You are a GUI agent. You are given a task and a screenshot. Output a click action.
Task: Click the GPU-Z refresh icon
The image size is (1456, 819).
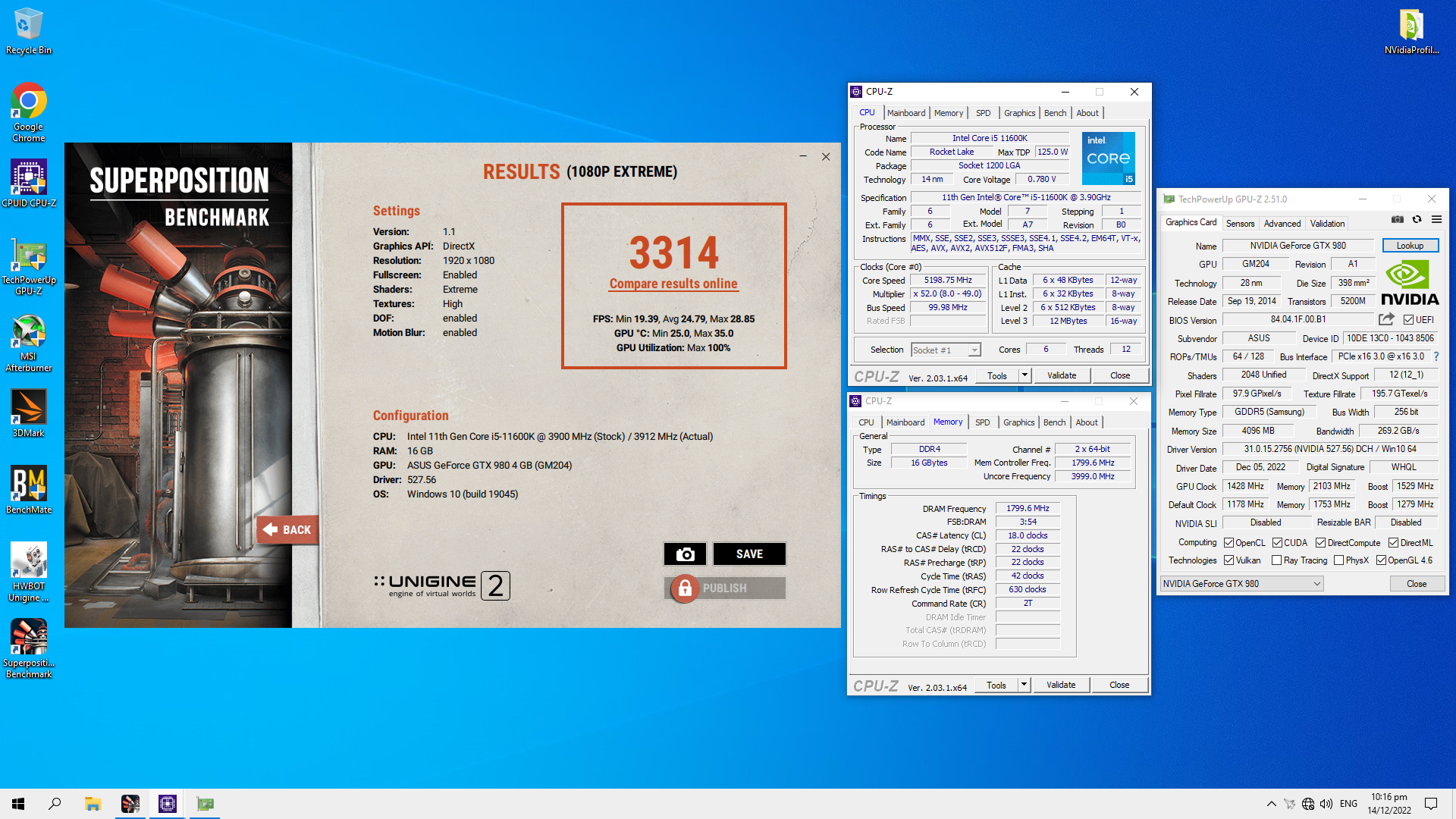coord(1417,219)
